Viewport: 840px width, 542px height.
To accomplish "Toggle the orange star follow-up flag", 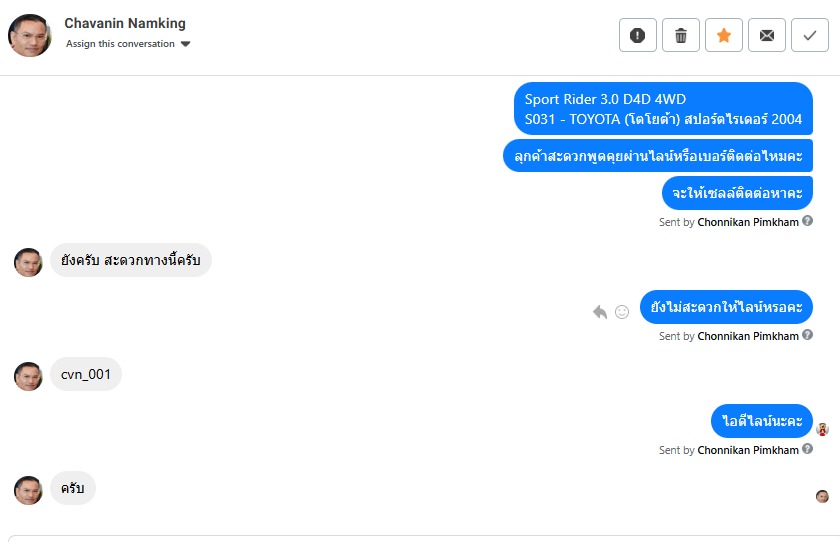I will [x=724, y=35].
